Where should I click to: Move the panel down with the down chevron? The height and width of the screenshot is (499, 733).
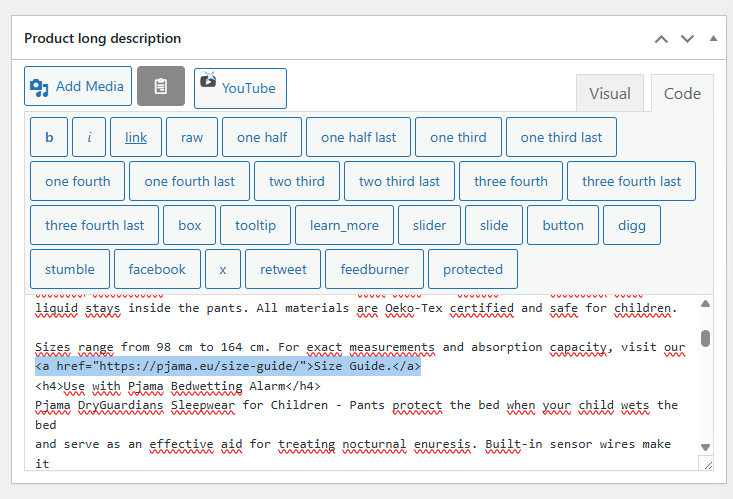coord(687,39)
